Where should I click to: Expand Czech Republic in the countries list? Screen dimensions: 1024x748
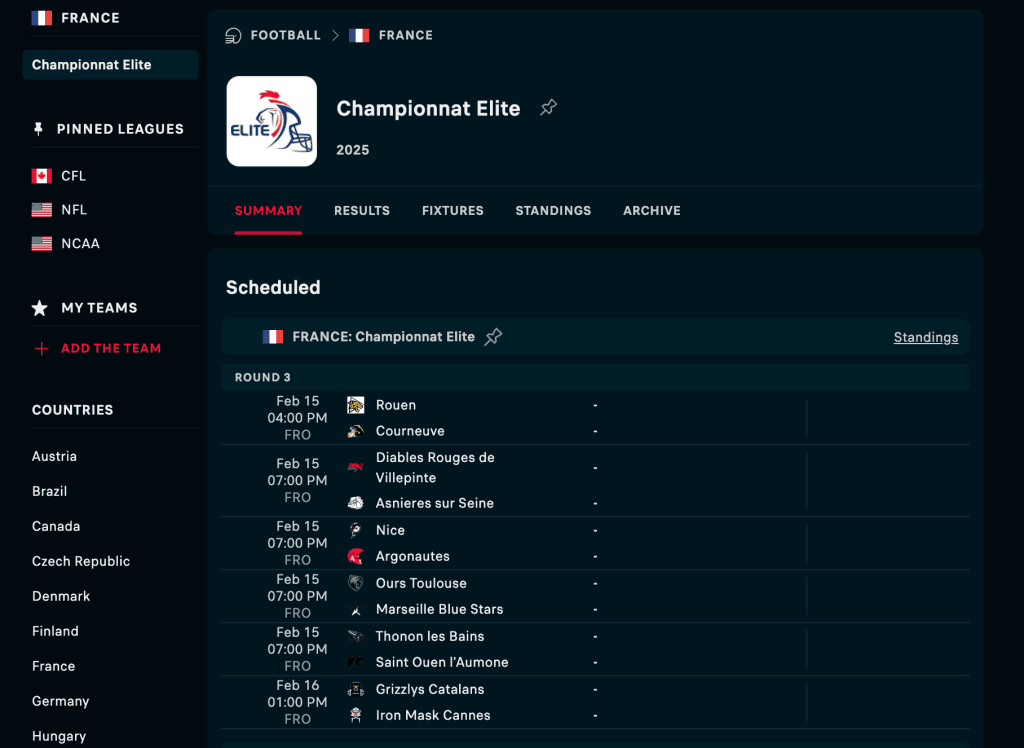pyautogui.click(x=81, y=561)
